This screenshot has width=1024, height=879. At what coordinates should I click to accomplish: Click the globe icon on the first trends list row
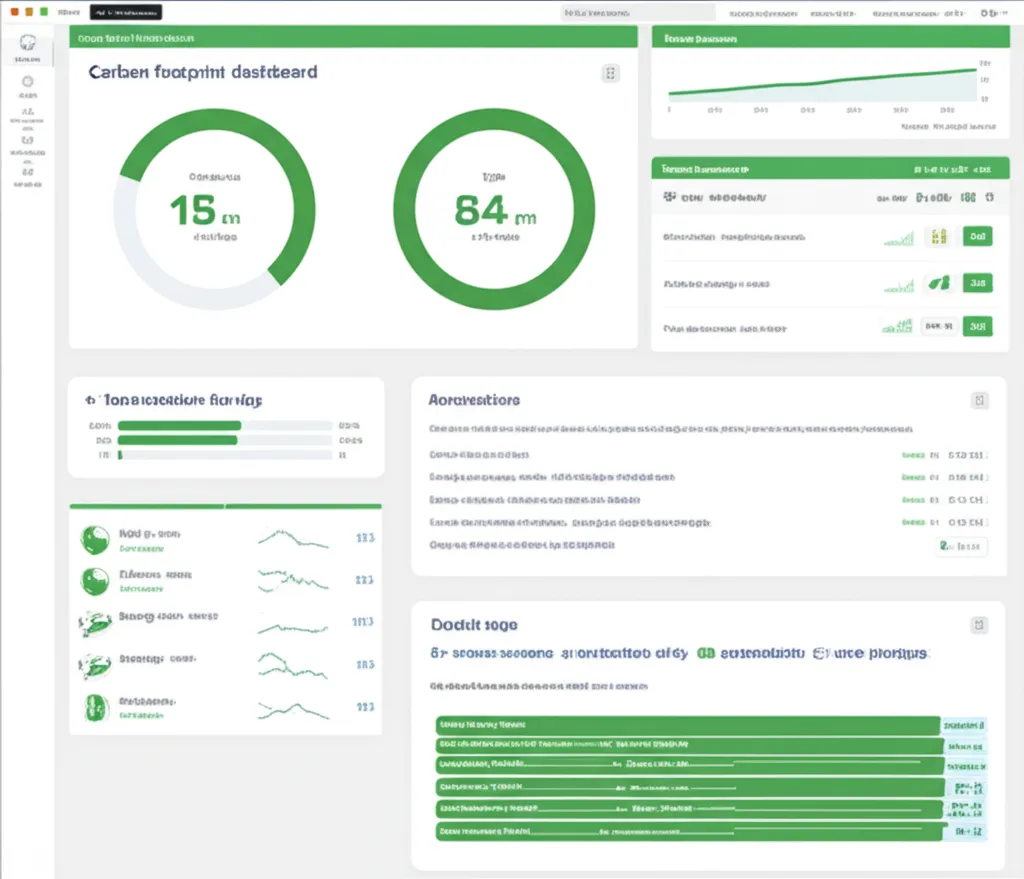95,538
